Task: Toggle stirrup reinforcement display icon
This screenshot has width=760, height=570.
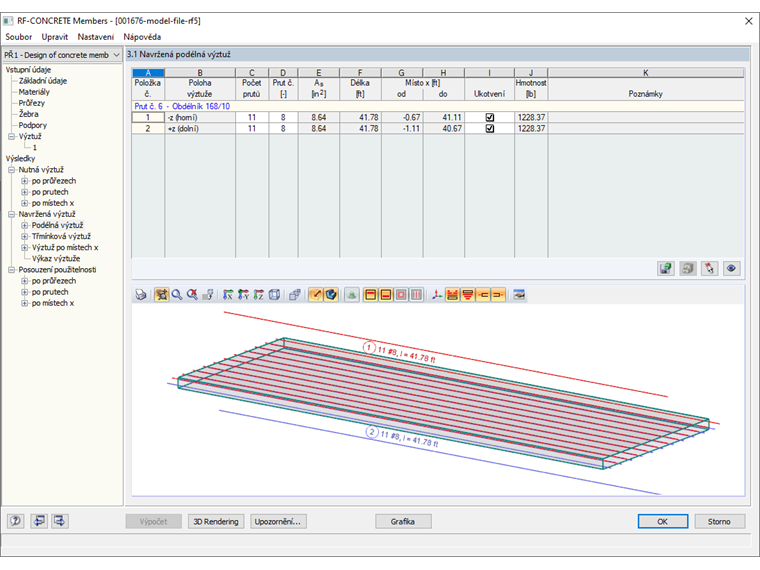Action: click(x=416, y=295)
